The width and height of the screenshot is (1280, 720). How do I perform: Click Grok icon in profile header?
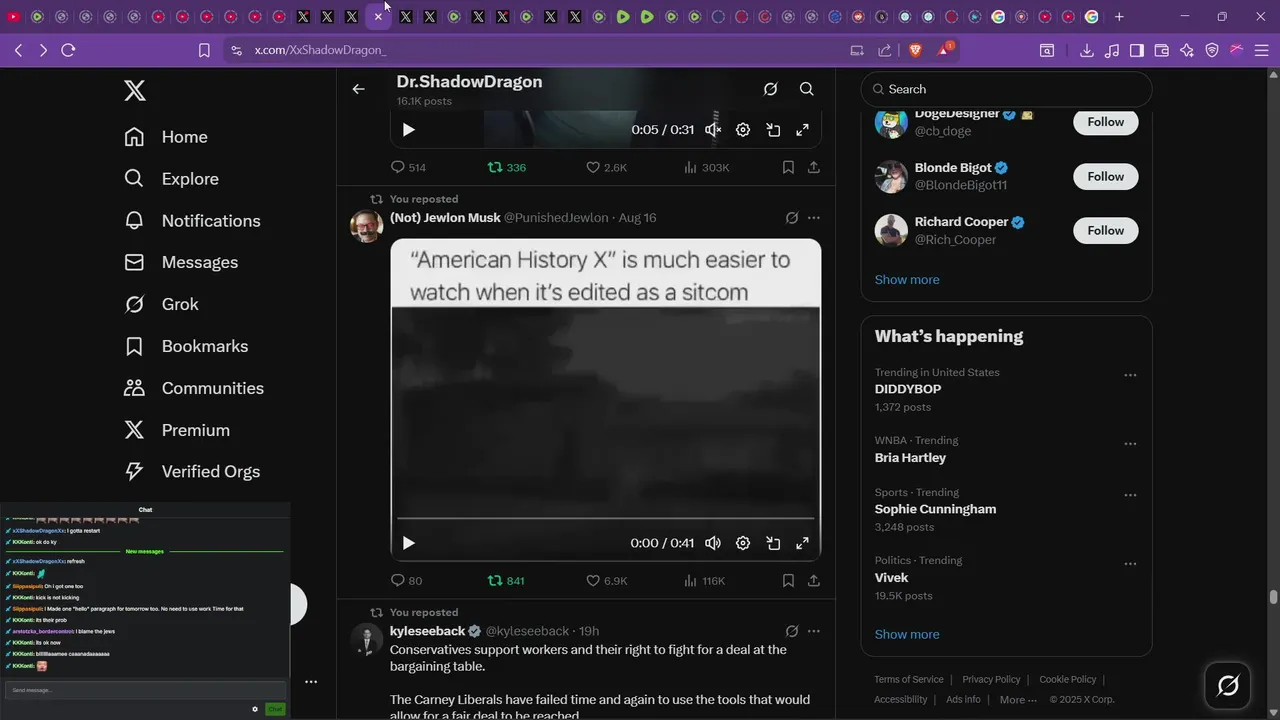click(770, 89)
